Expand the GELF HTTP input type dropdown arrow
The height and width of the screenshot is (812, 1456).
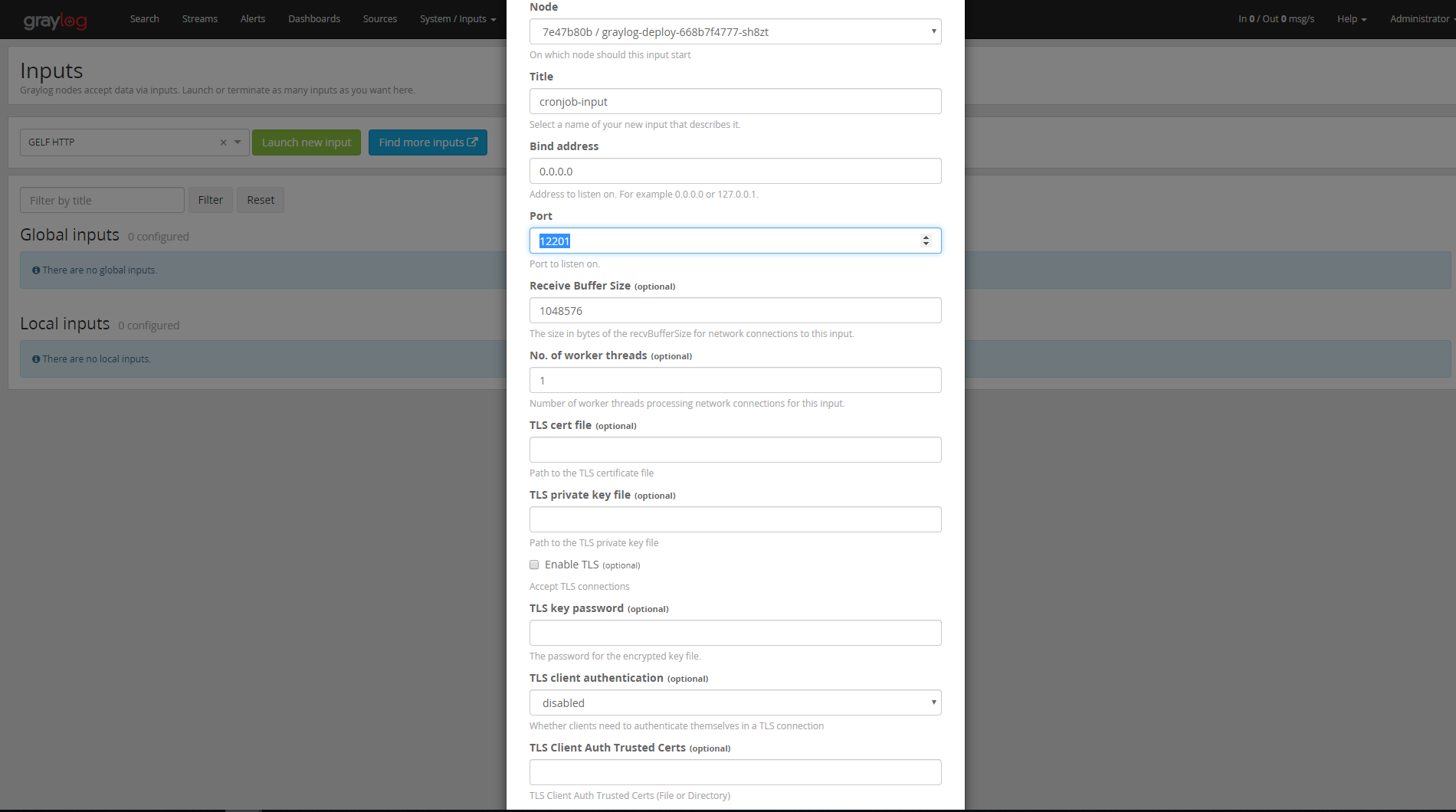pyautogui.click(x=238, y=142)
